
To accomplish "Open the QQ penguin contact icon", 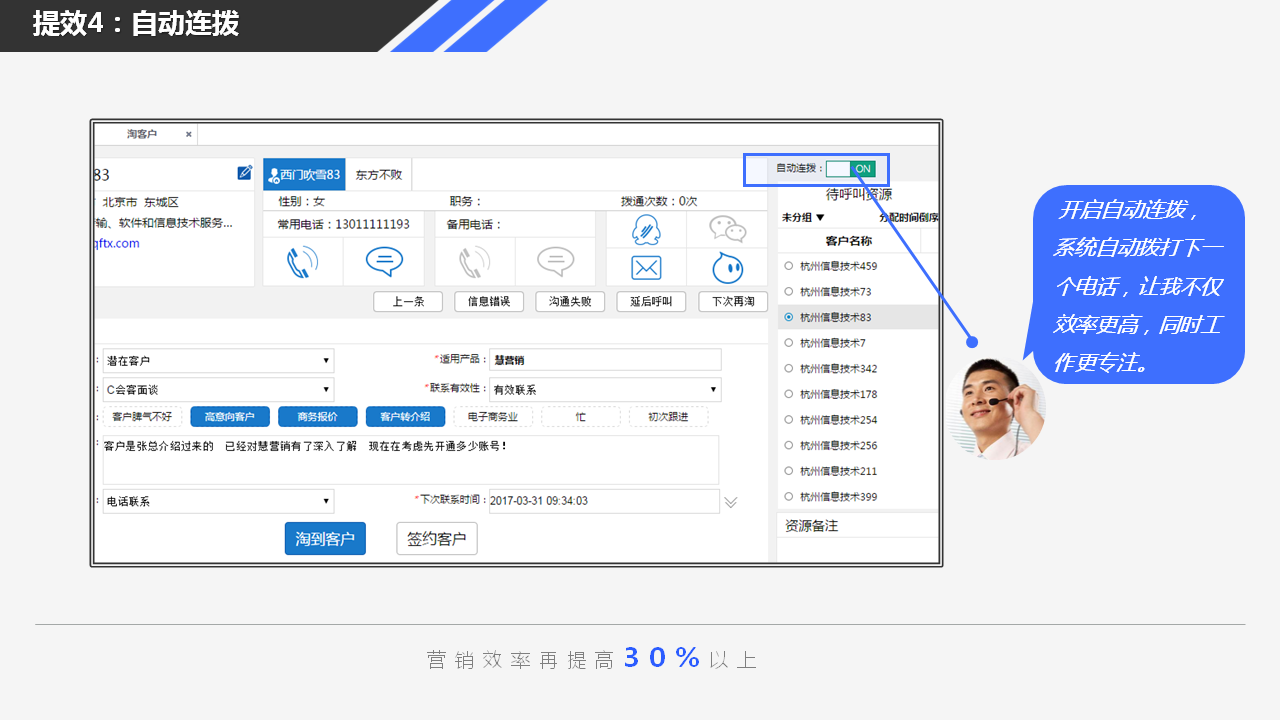I will [646, 230].
